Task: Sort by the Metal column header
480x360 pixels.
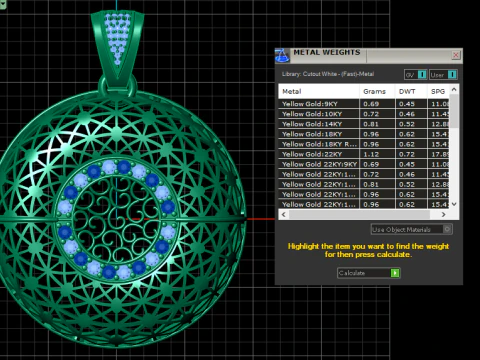Action: pos(319,91)
